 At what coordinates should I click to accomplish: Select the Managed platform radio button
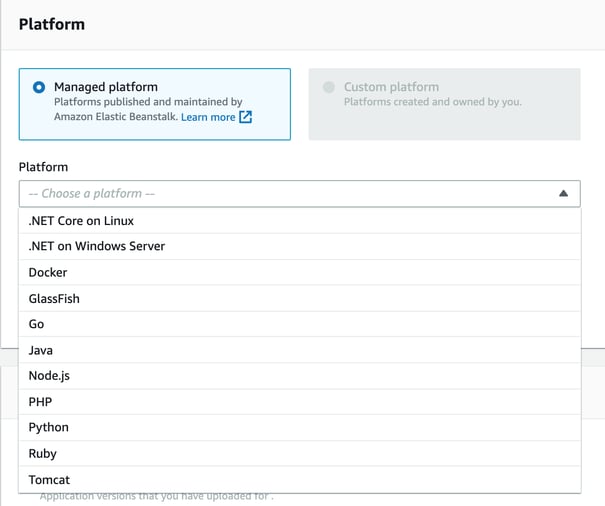[39, 87]
